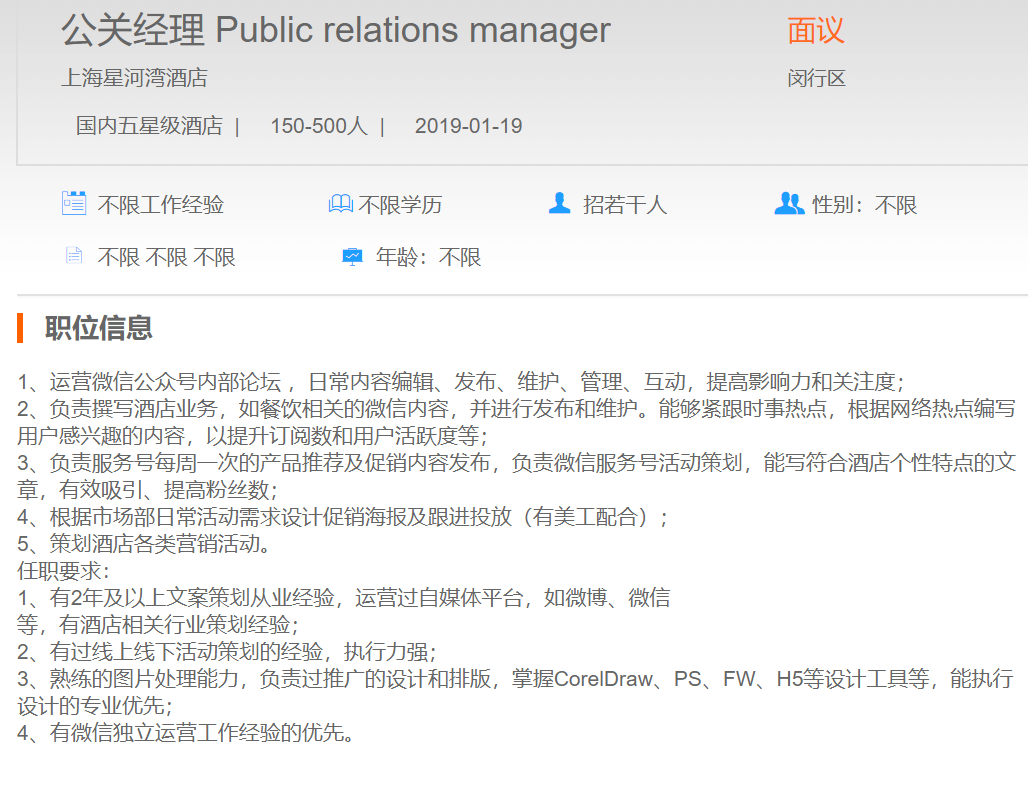The image size is (1028, 792).
Task: Click the orange bar beside 职位信息
Action: click(x=20, y=328)
